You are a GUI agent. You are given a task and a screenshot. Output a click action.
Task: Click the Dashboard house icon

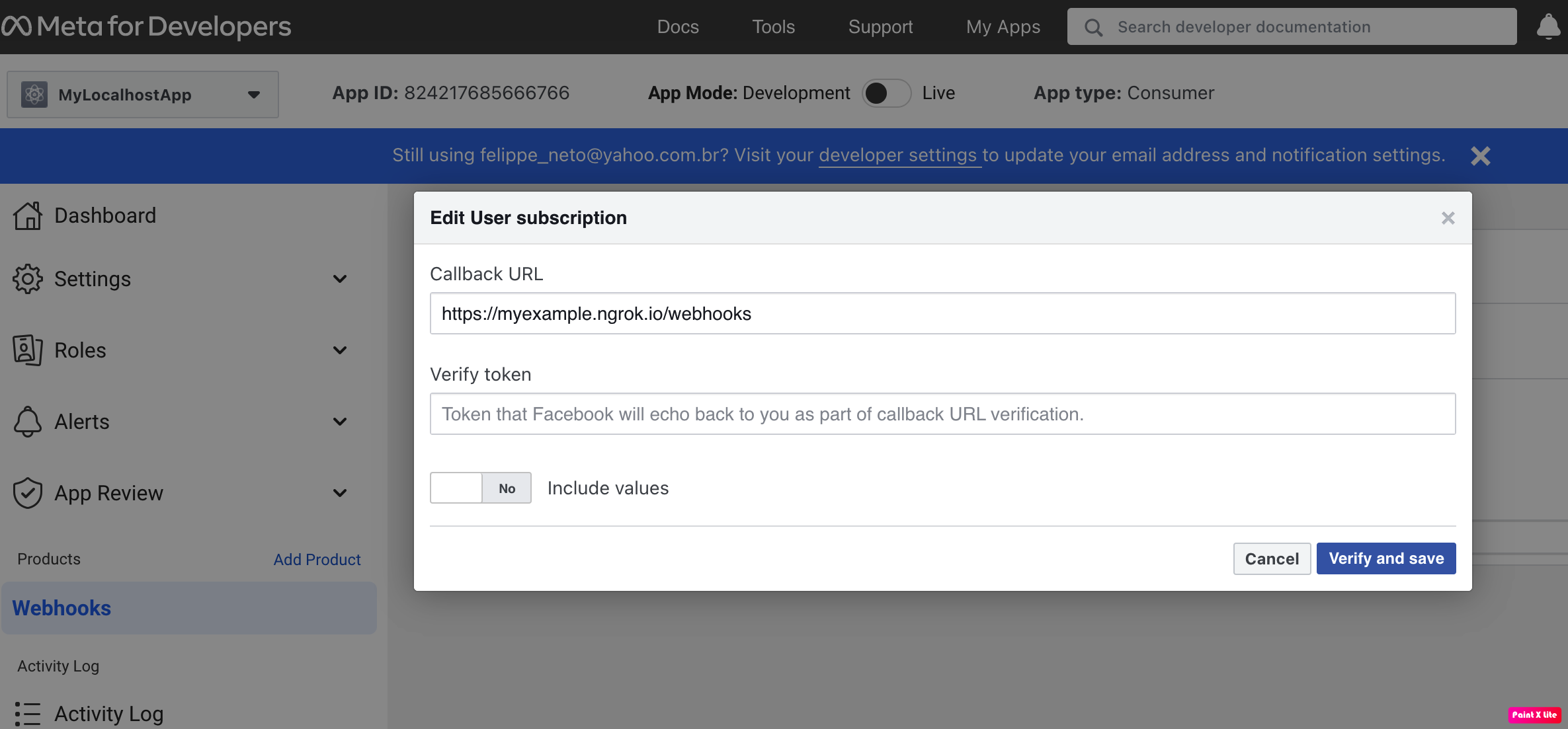27,216
